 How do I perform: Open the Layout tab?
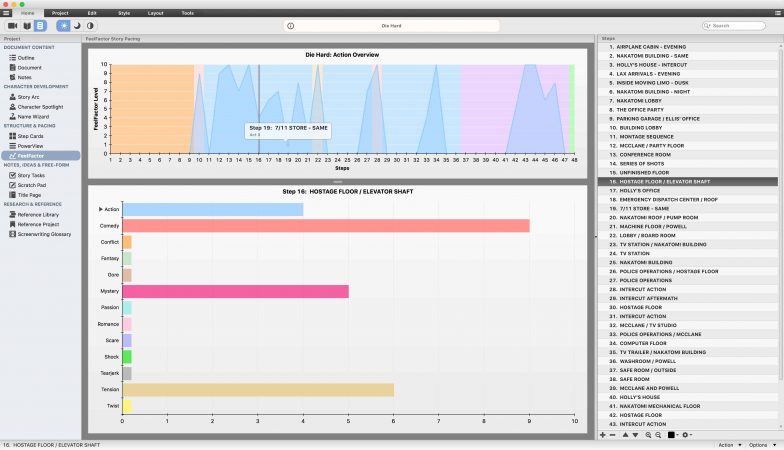[x=156, y=13]
